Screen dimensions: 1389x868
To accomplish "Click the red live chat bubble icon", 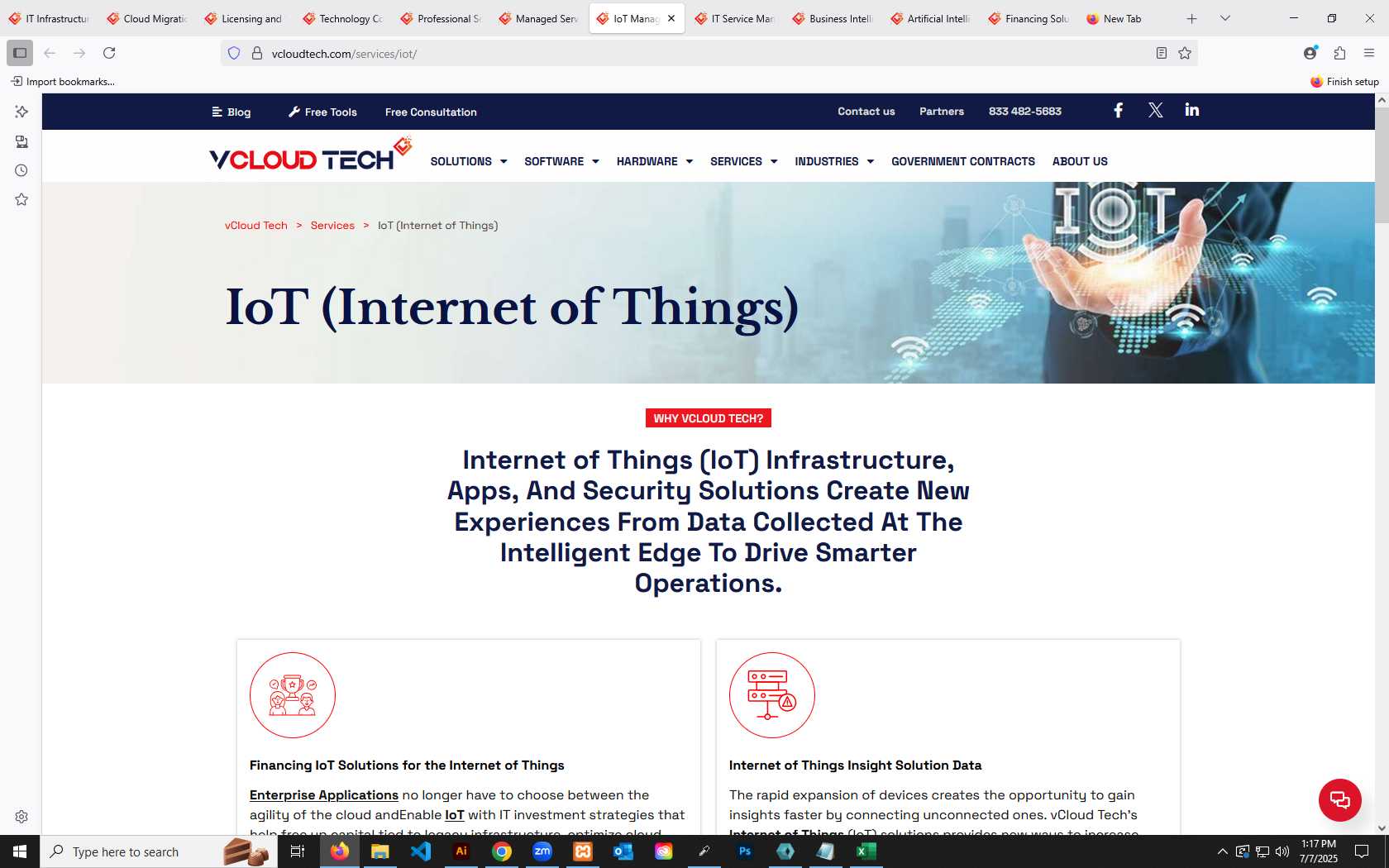I will (x=1339, y=799).
